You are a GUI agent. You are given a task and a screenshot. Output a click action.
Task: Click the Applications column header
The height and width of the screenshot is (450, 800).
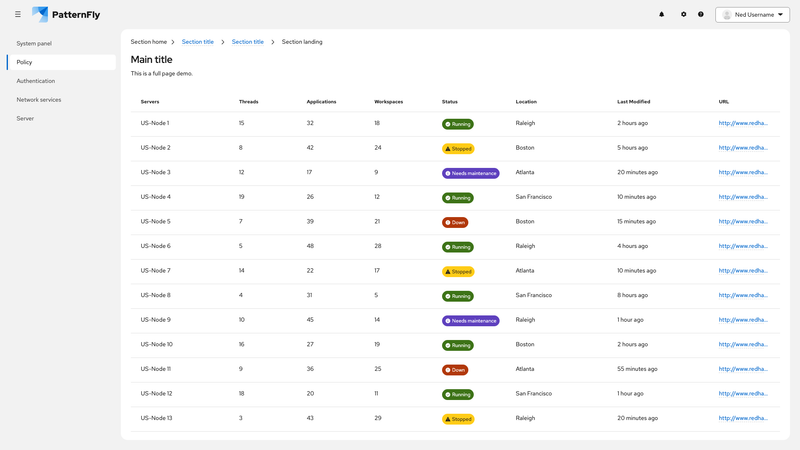click(321, 102)
